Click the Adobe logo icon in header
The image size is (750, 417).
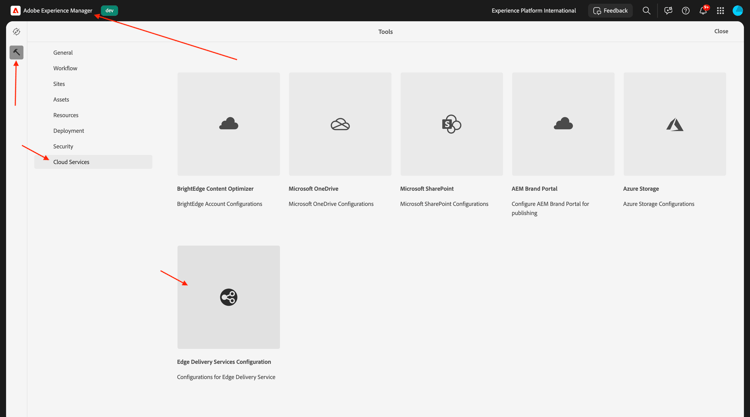click(x=15, y=11)
